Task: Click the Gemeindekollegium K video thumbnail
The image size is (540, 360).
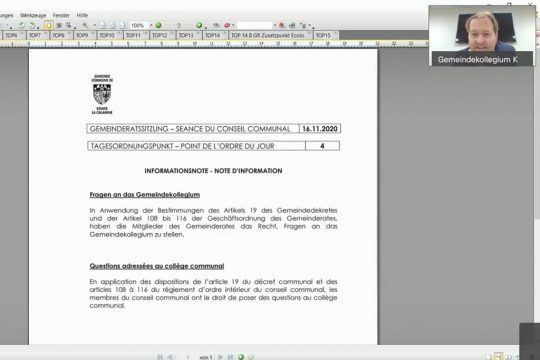Action: coord(482,35)
